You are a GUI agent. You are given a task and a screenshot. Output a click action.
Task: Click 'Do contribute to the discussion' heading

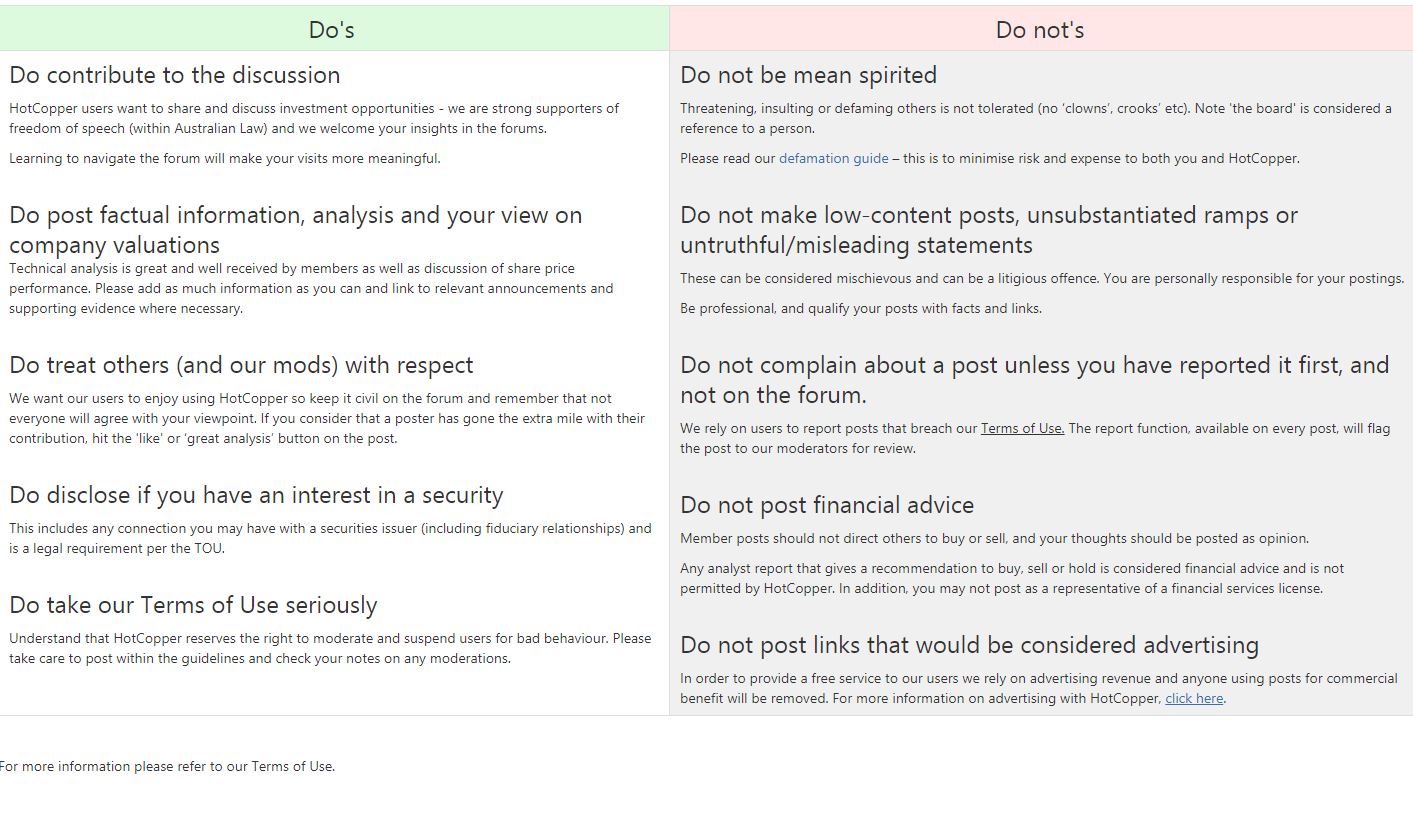pyautogui.click(x=175, y=75)
